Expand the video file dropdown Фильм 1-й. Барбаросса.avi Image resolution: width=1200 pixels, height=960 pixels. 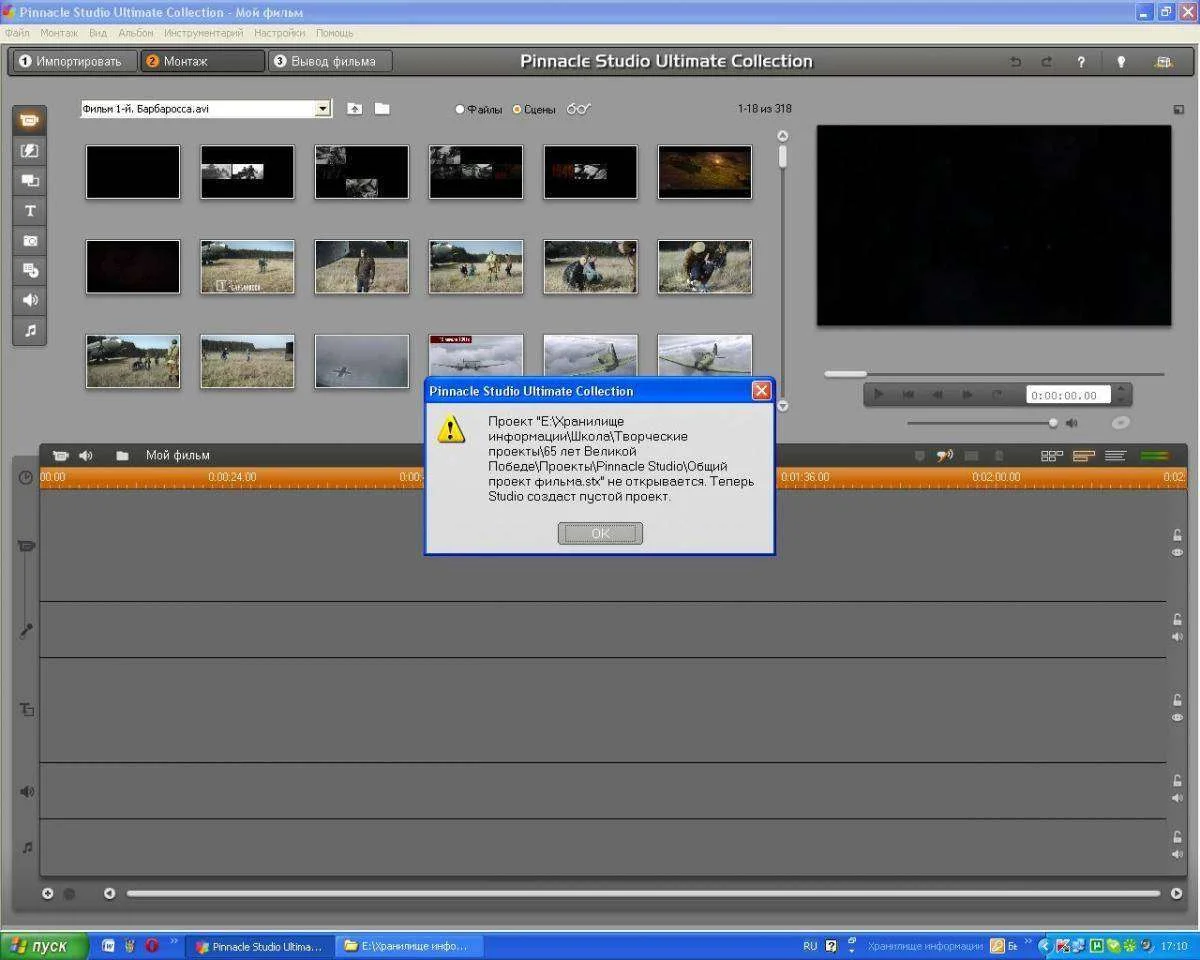click(322, 109)
